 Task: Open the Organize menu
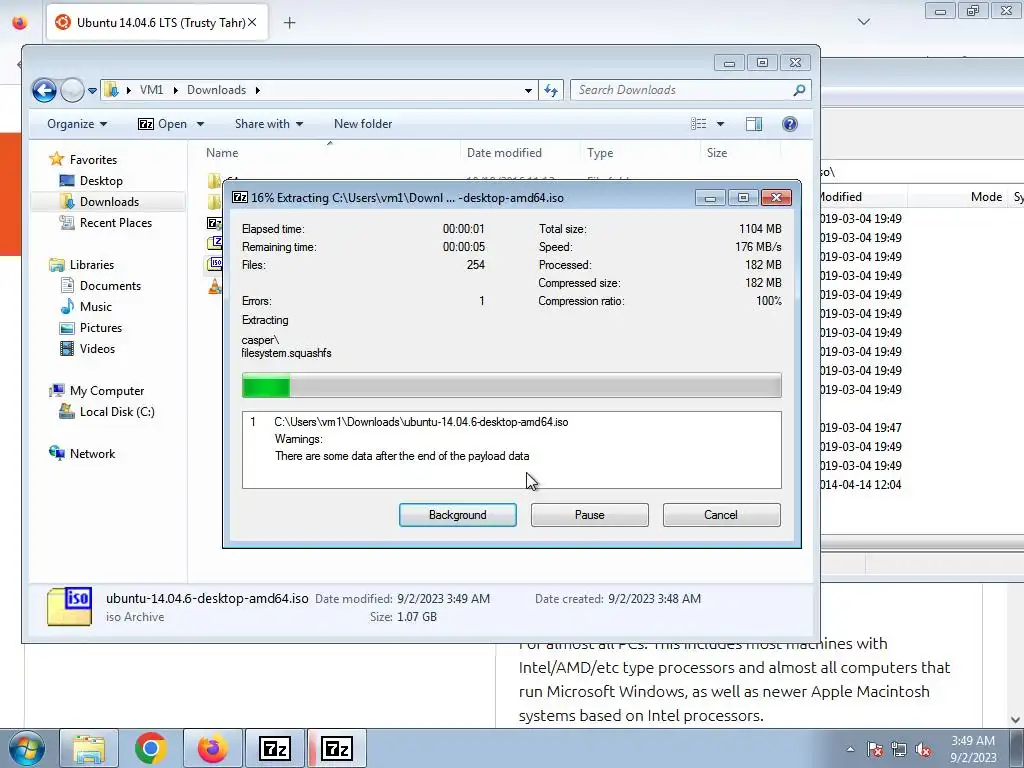point(76,124)
